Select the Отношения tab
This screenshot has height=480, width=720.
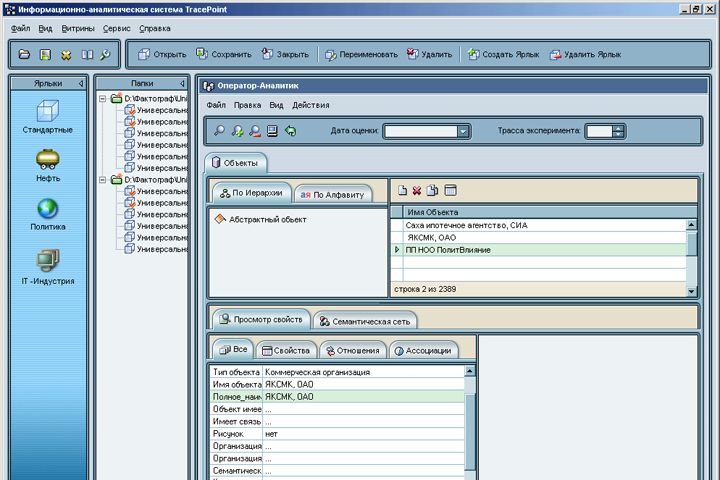(353, 351)
